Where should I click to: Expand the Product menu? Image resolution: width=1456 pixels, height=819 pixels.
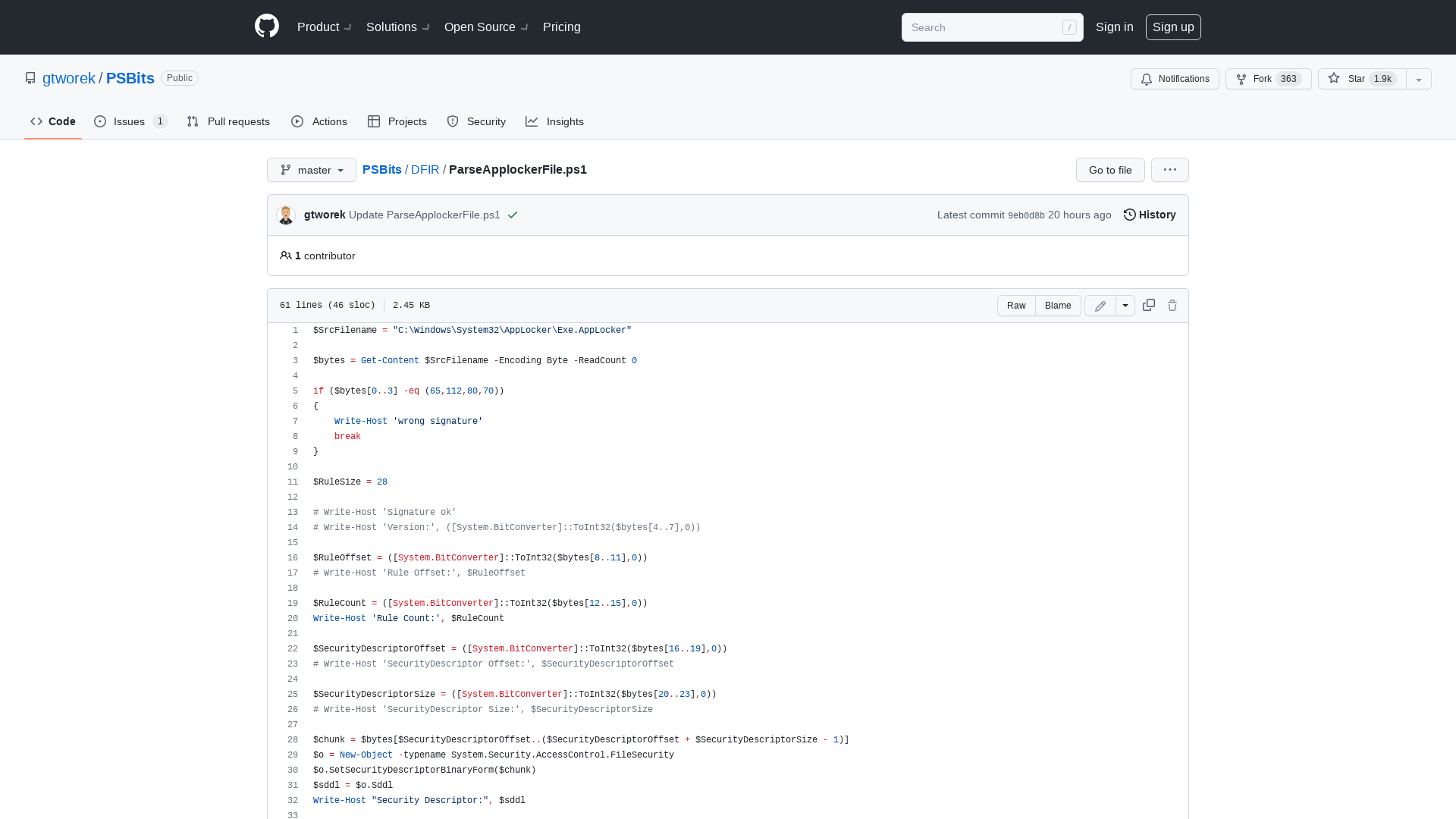325,27
